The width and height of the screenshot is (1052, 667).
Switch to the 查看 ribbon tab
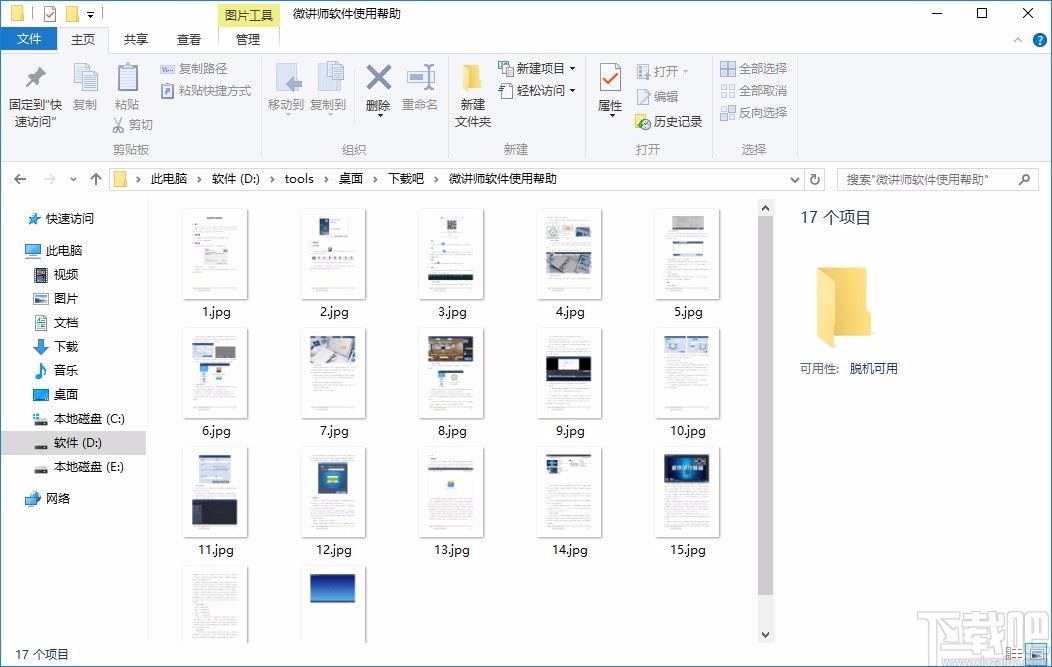pos(189,39)
